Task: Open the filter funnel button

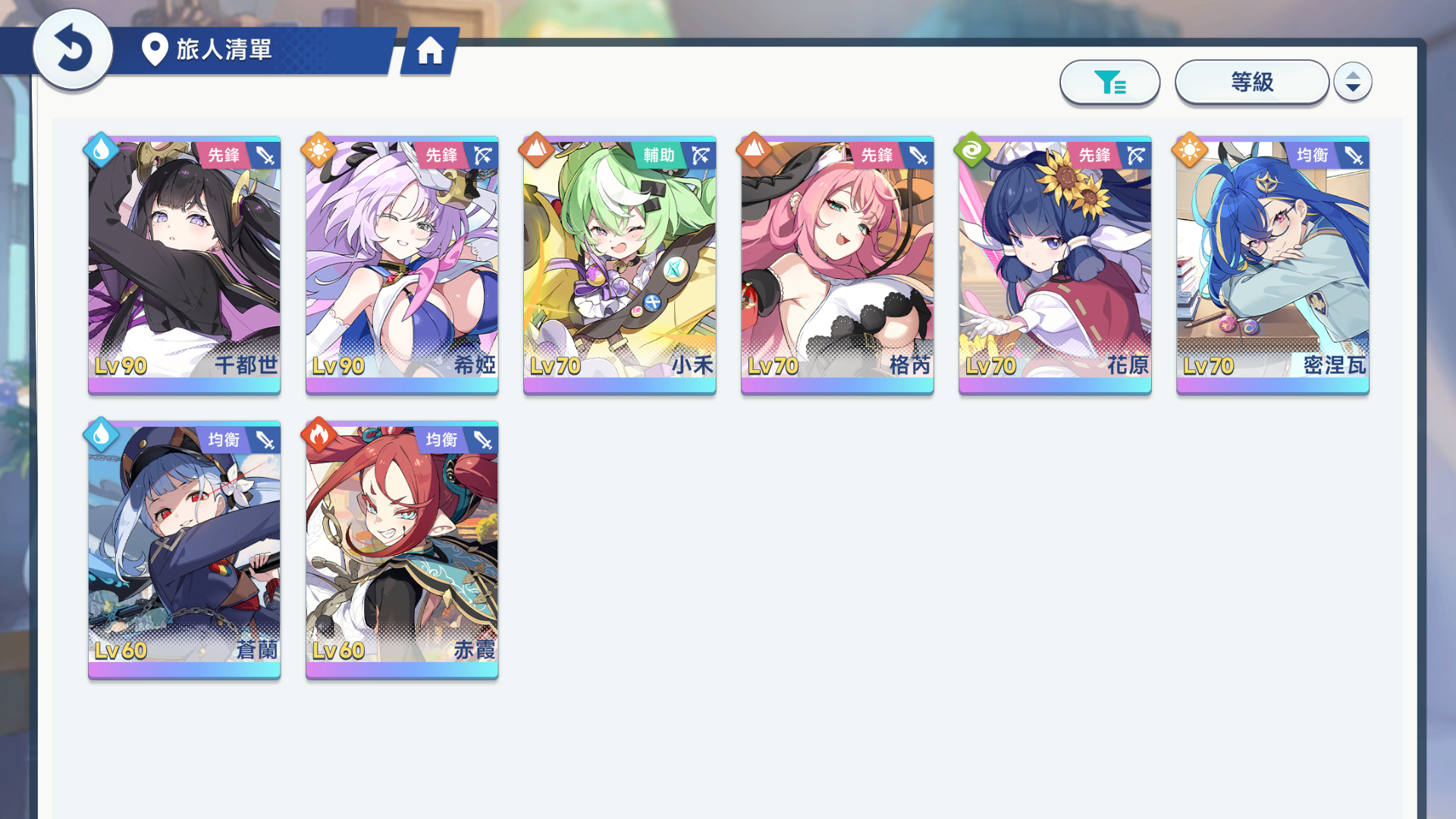Action: pos(1109,82)
